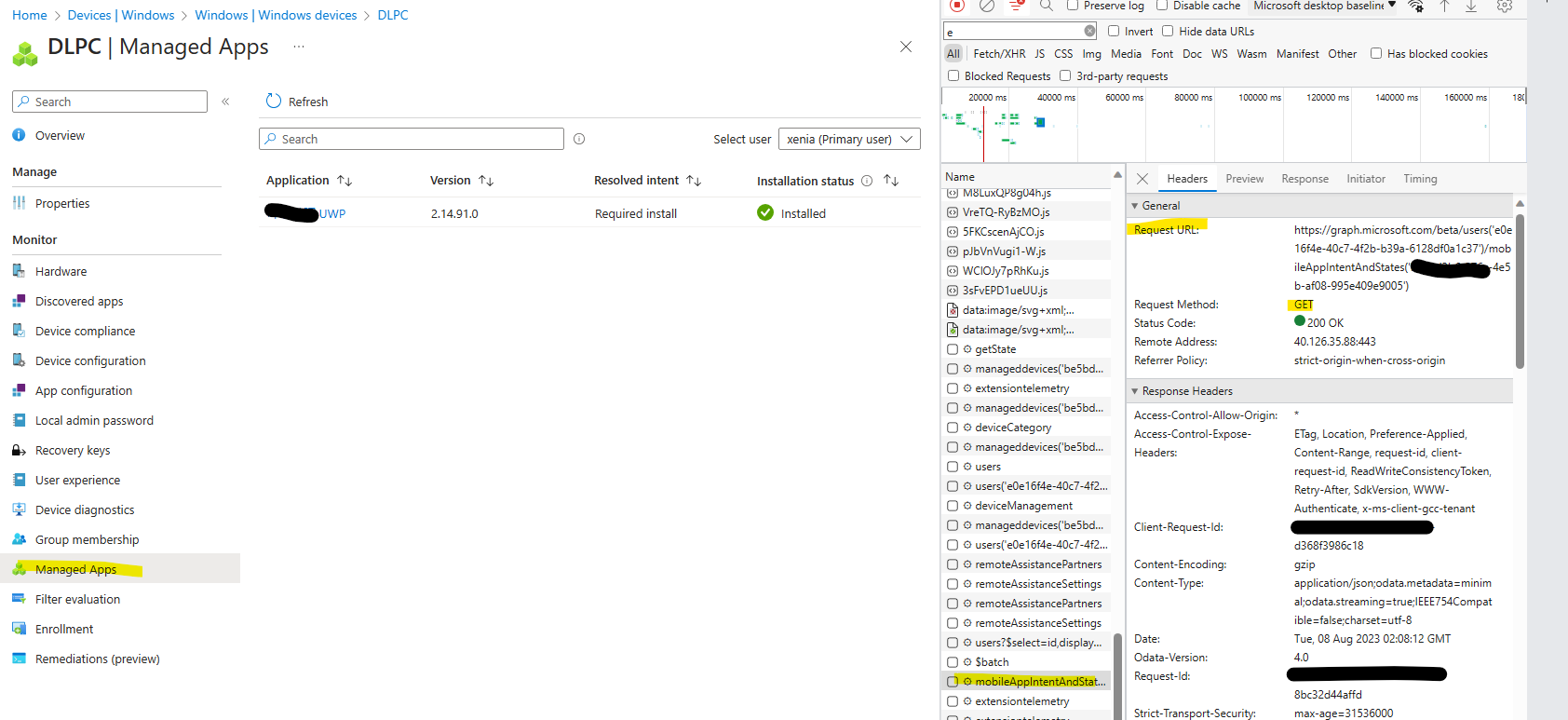Open App configuration menu item
The height and width of the screenshot is (720, 1568).
coord(84,390)
